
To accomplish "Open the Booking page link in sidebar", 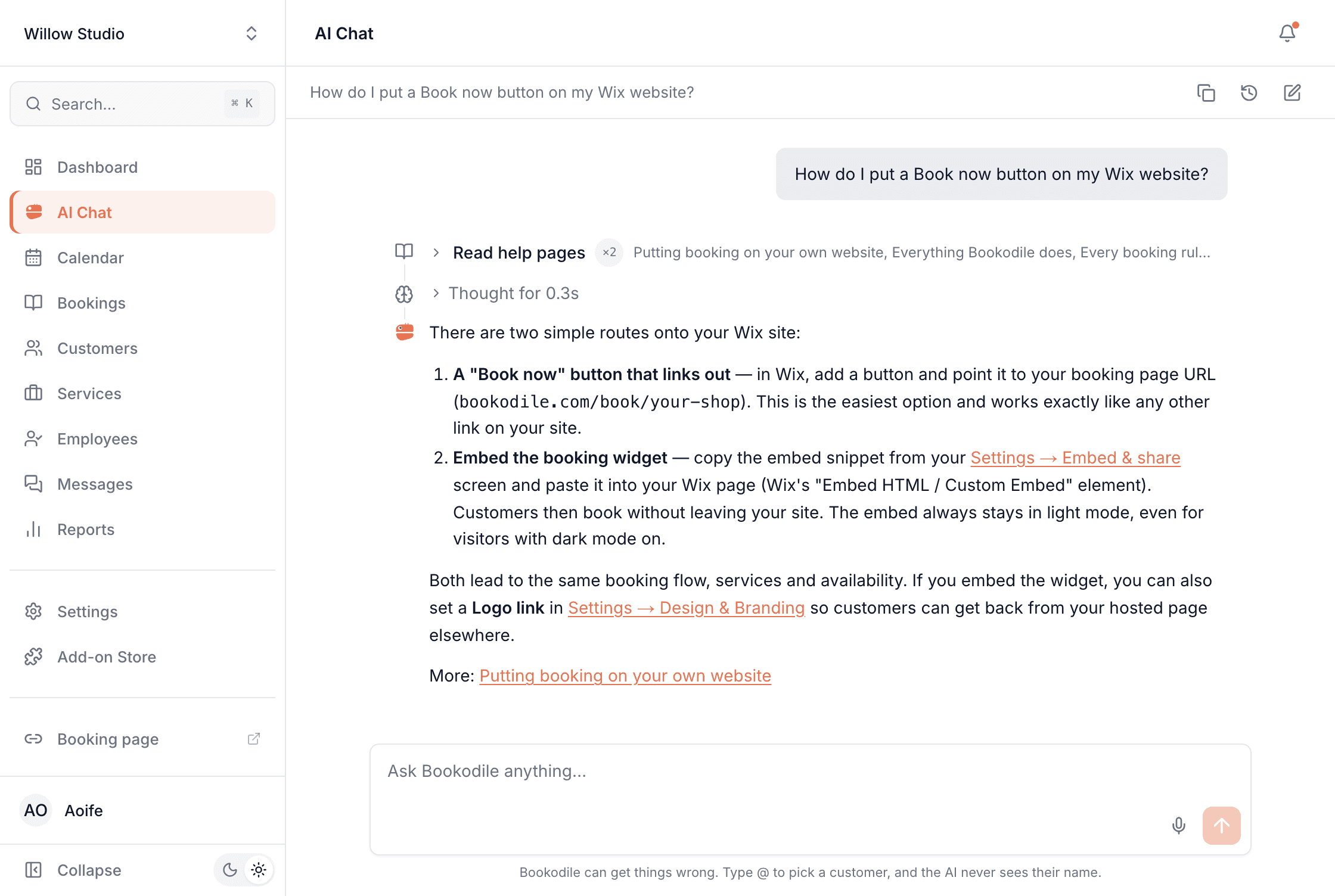I will pos(142,739).
